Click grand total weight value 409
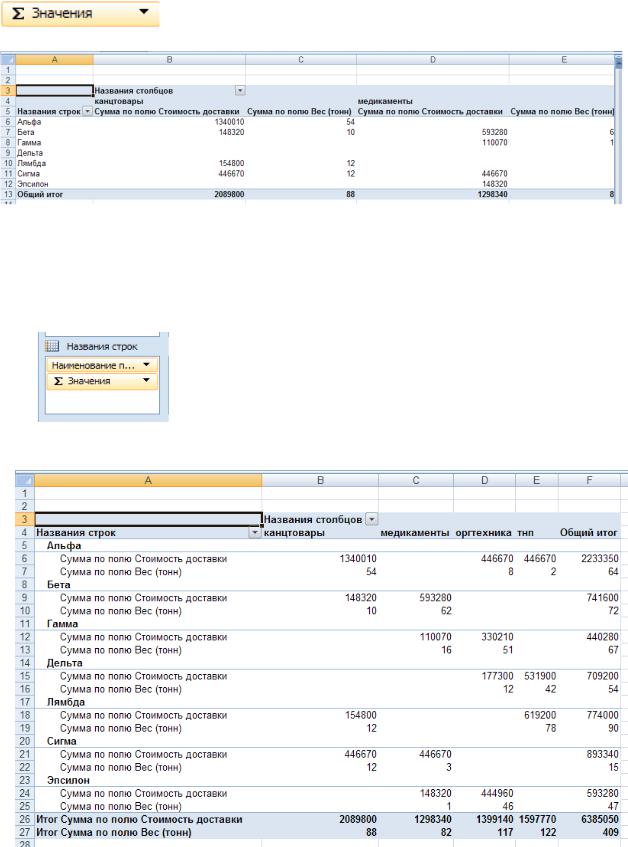 coord(611,832)
